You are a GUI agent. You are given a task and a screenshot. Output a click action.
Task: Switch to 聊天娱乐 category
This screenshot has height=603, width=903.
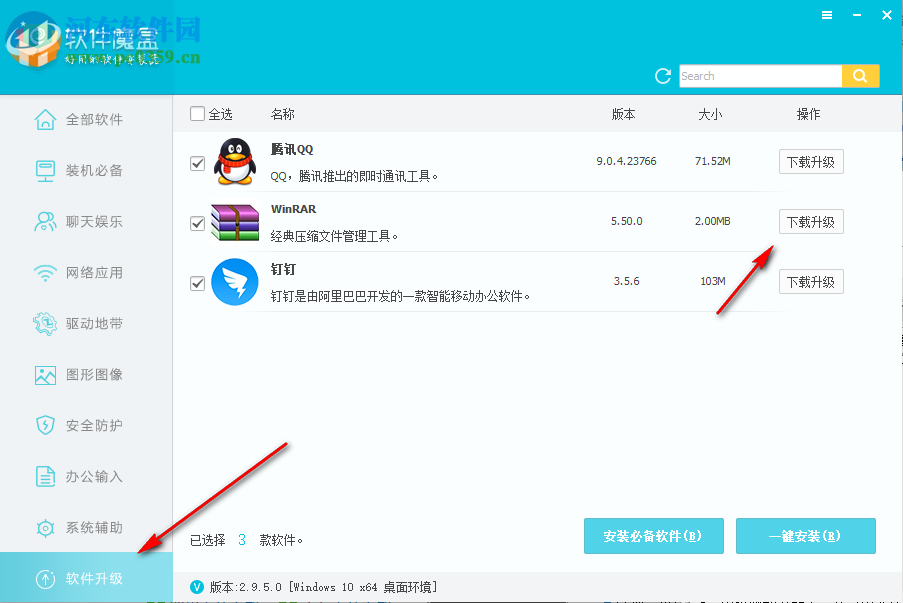click(86, 222)
